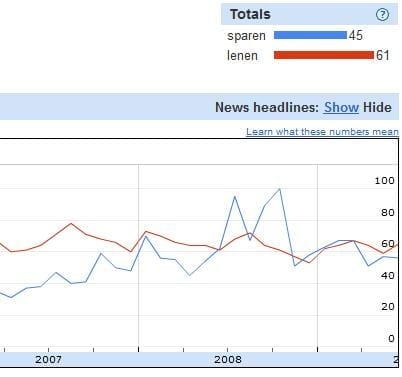Open the Totals help question mark icon
This screenshot has height=377, width=402.
(382, 14)
